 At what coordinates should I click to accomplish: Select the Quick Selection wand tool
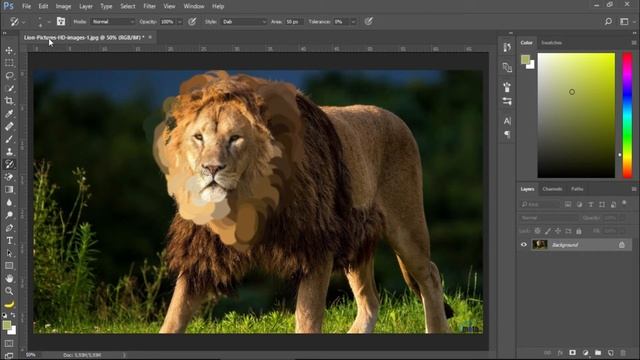9,88
